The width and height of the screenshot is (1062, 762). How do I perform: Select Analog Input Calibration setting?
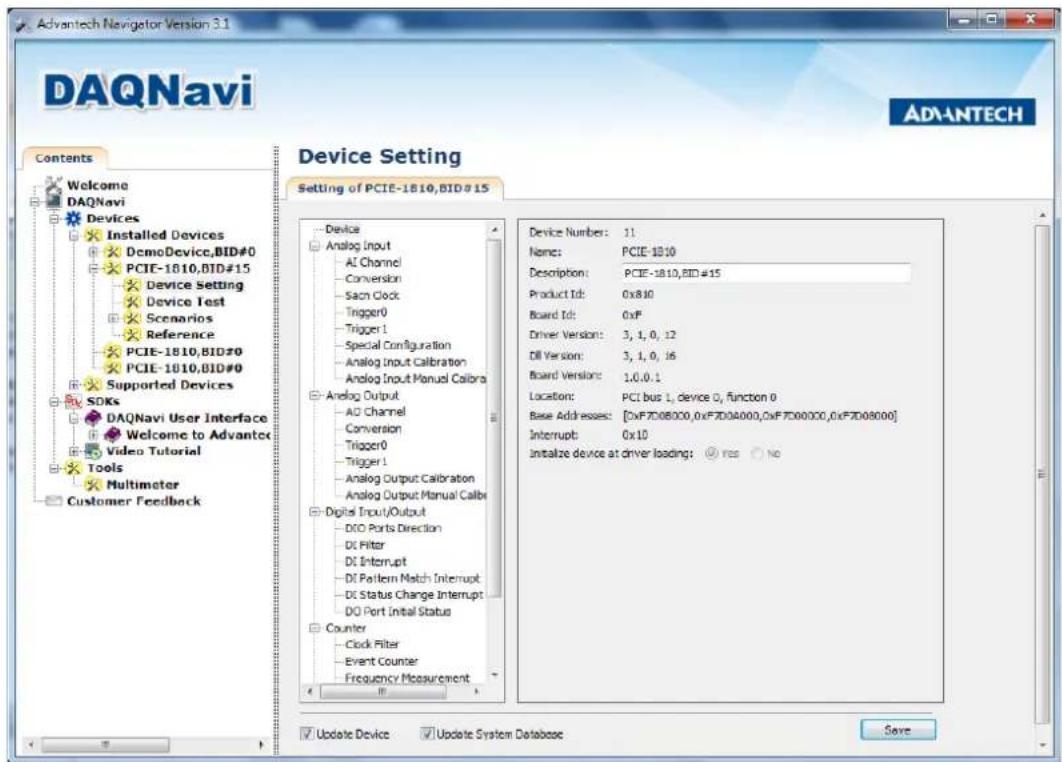pos(406,362)
